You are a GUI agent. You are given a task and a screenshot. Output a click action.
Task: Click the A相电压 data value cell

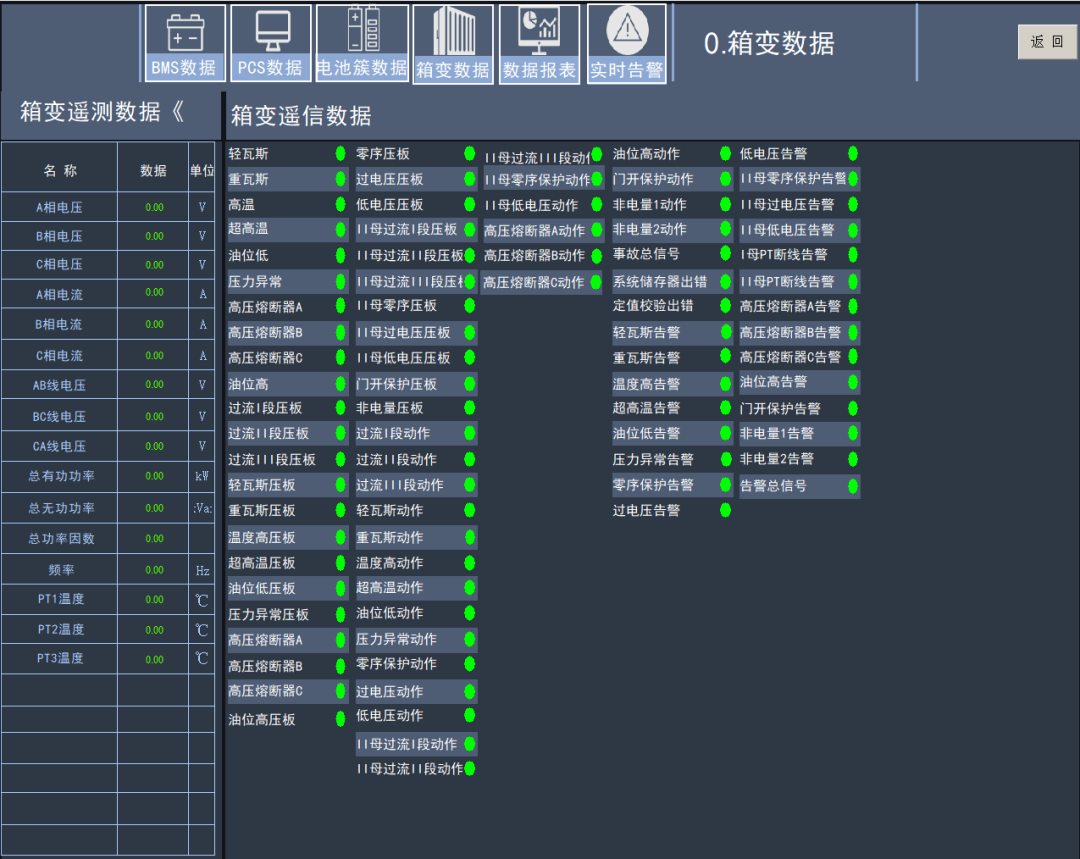click(152, 206)
